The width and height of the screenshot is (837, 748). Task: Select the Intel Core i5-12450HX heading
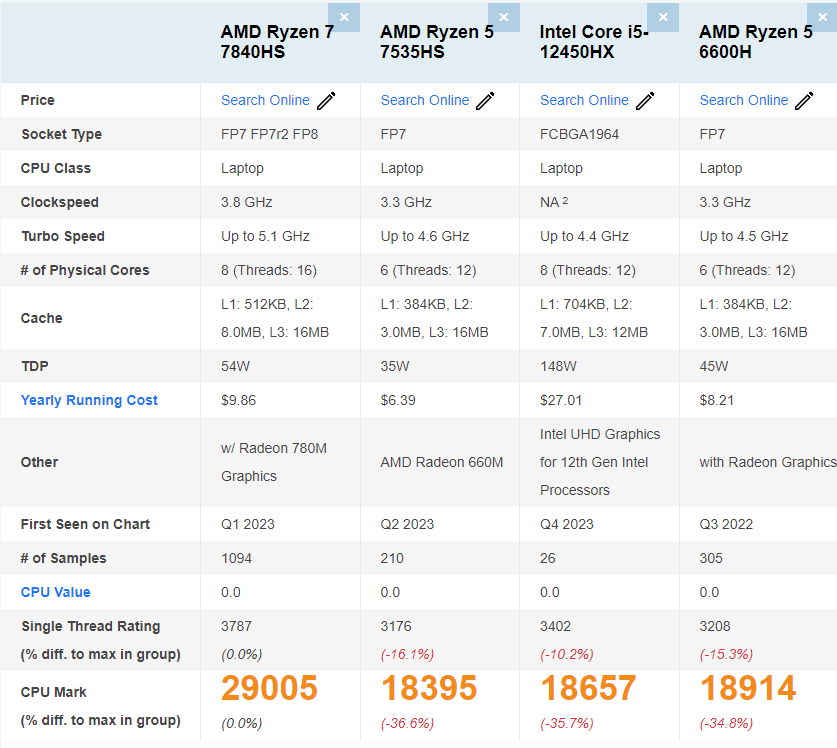(594, 42)
